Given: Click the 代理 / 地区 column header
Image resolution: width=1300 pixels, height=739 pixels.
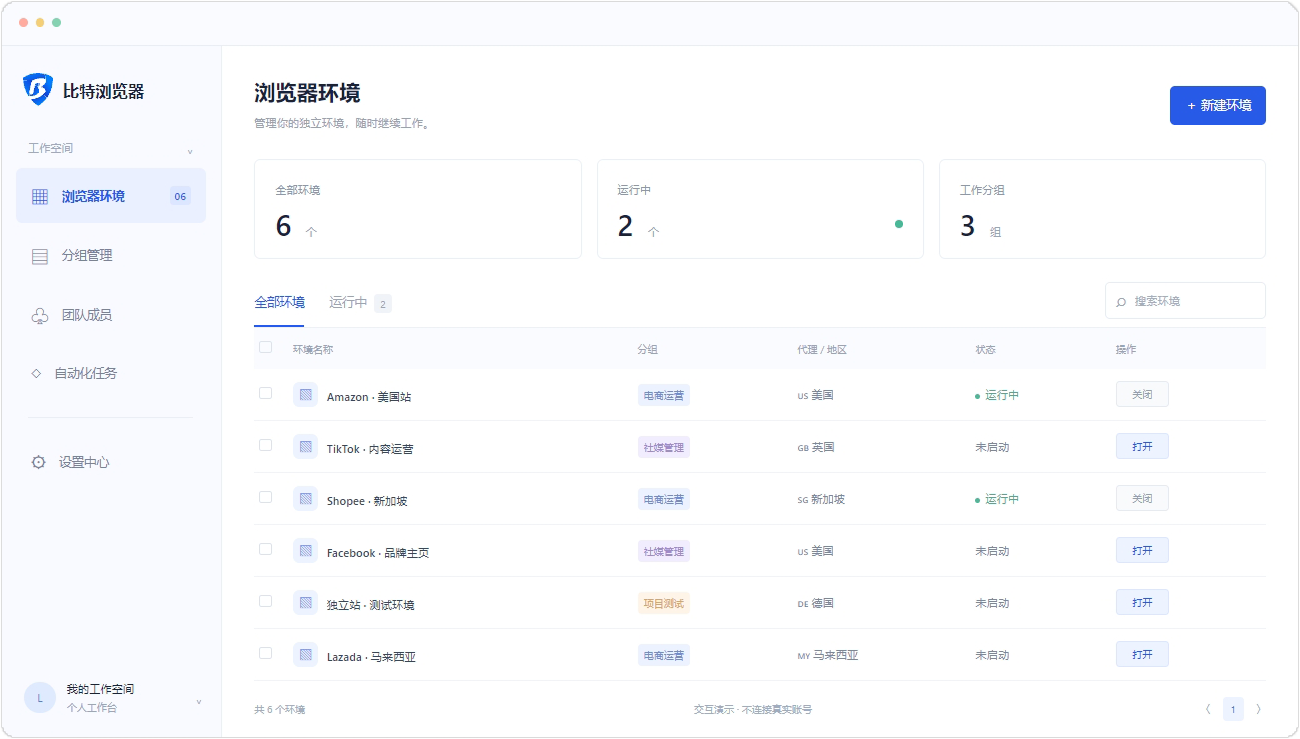Looking at the screenshot, I should pyautogui.click(x=822, y=350).
